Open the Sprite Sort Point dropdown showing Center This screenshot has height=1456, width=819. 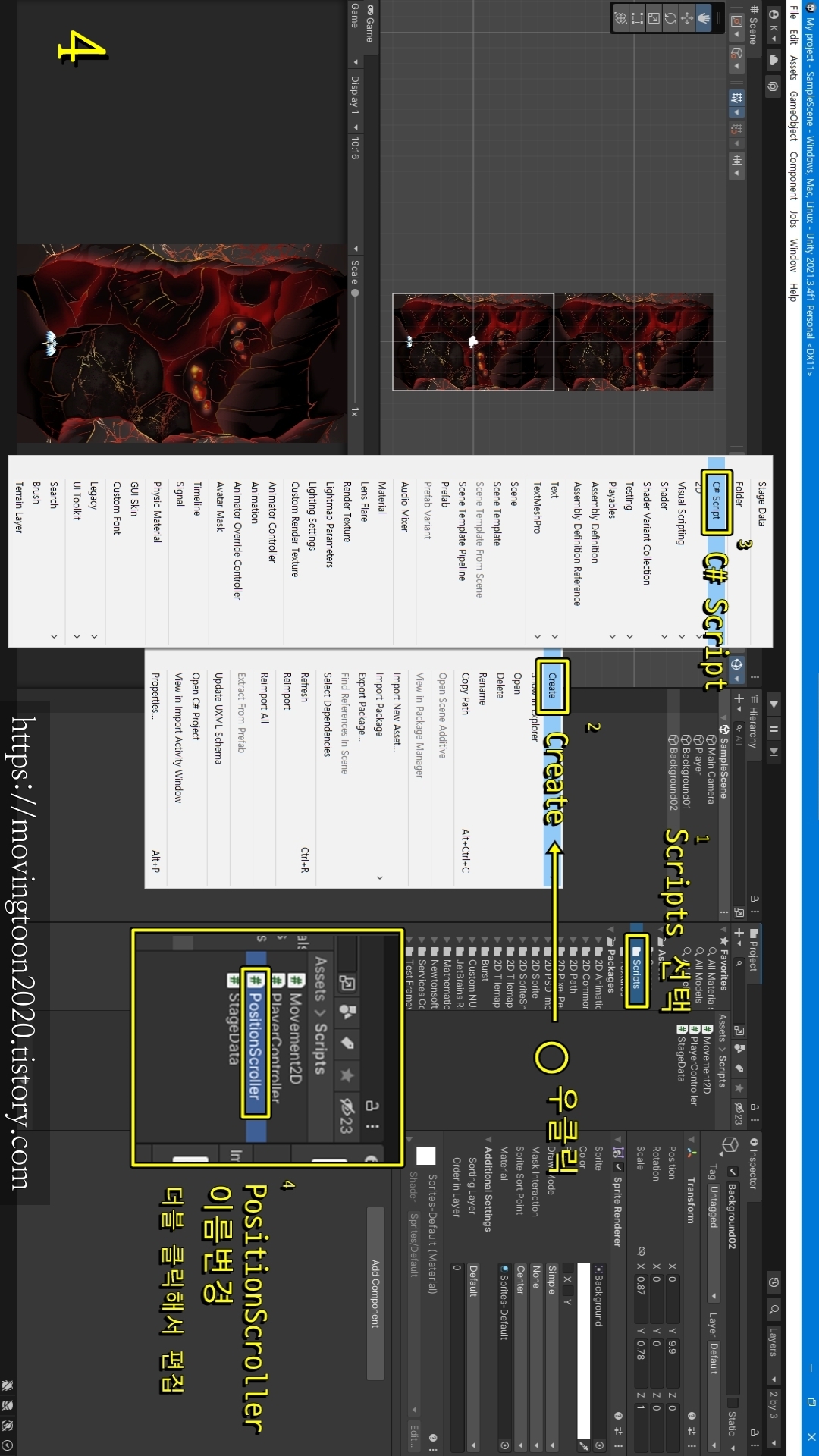tap(520, 1357)
